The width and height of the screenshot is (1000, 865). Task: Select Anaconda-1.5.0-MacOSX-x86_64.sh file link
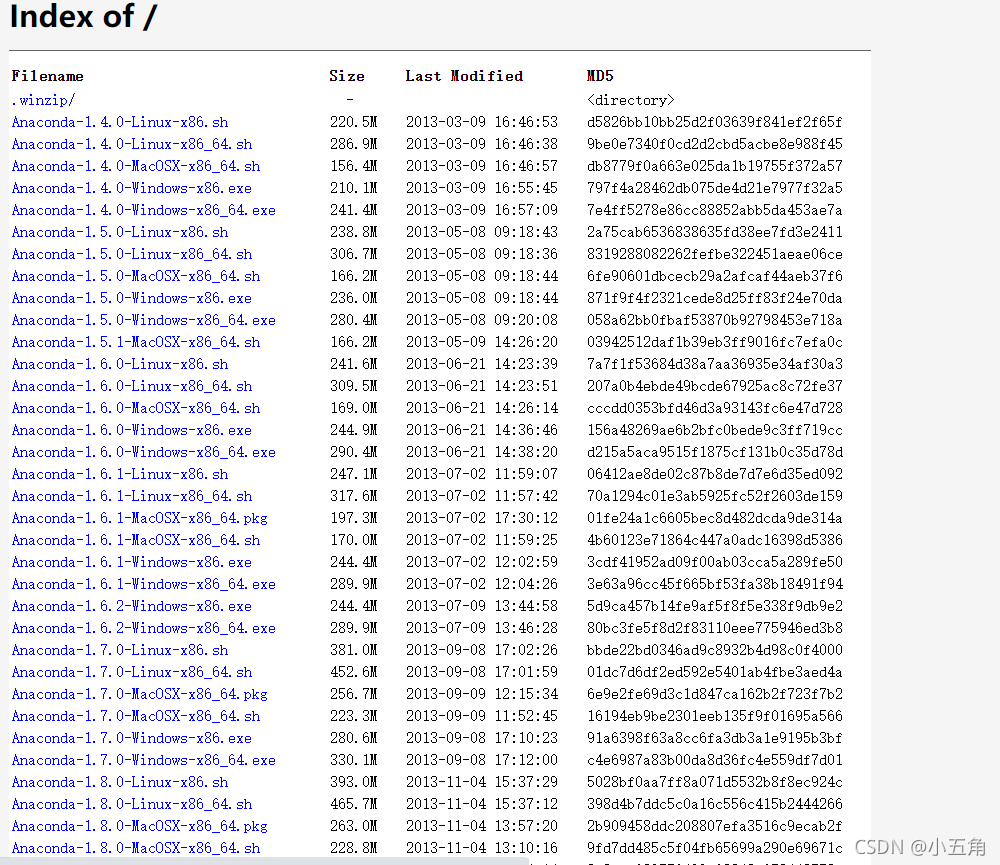pos(136,276)
